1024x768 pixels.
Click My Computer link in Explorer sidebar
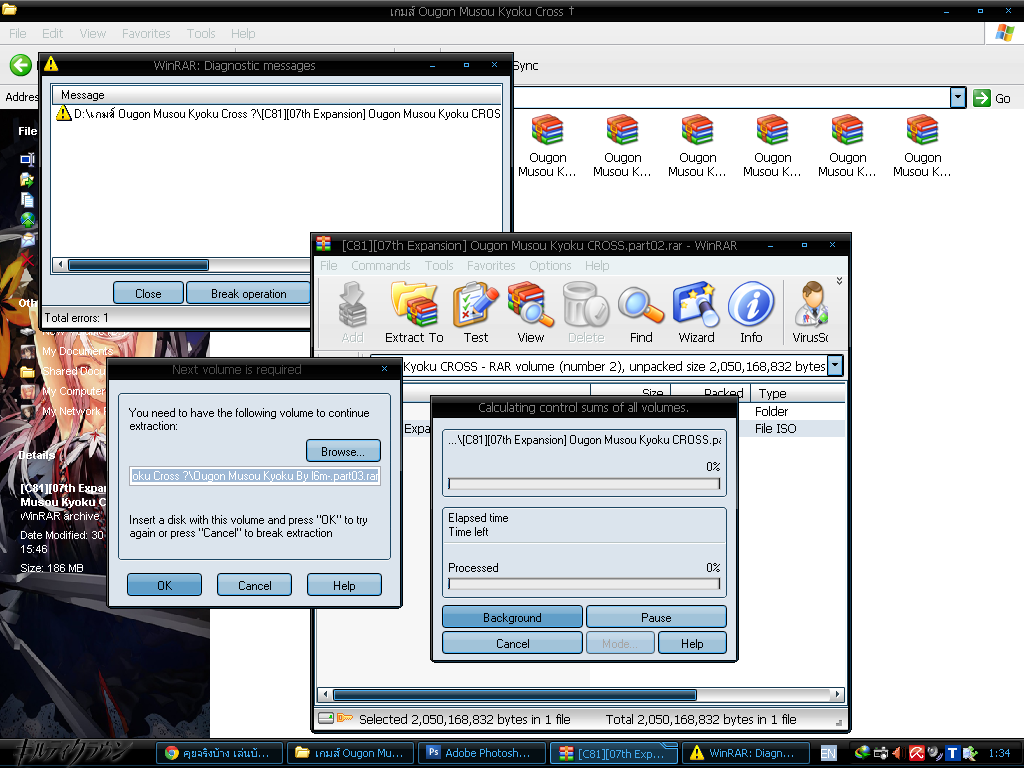[x=73, y=391]
